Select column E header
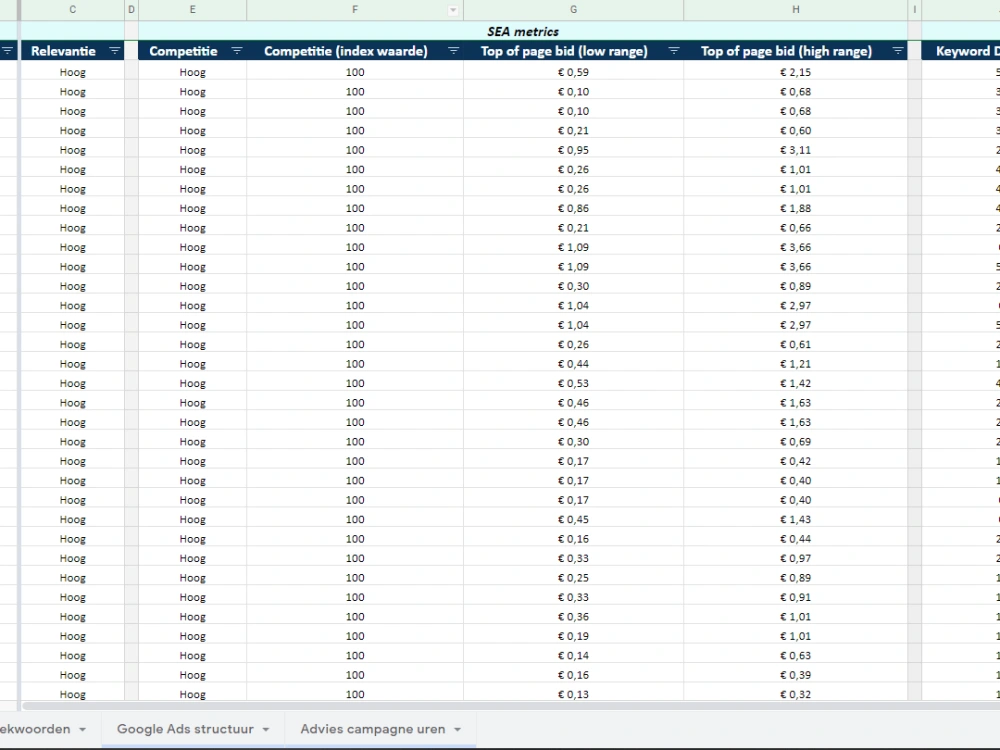 pyautogui.click(x=192, y=10)
